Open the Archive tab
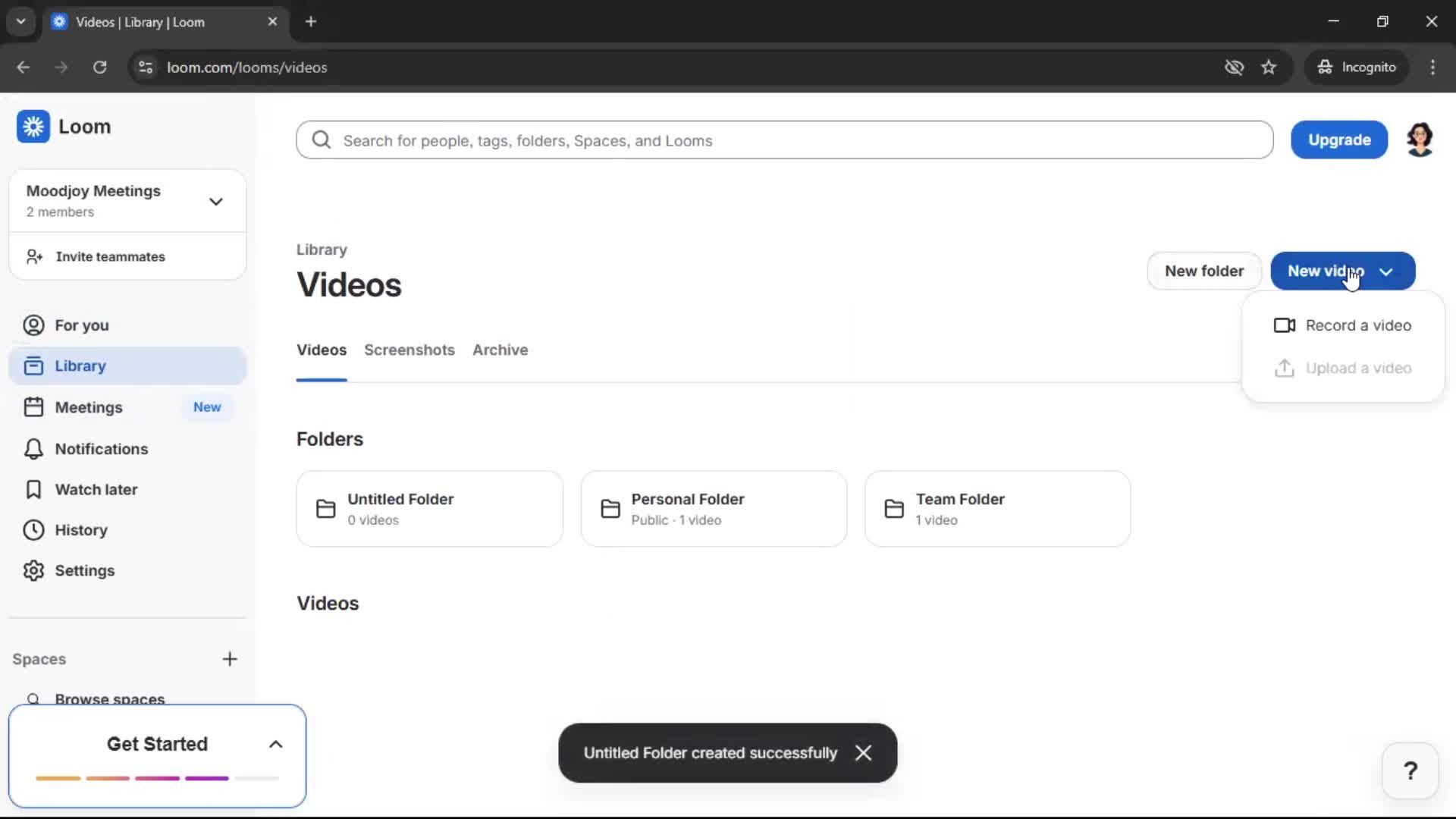Screen dimensions: 1456x819 coord(500,350)
